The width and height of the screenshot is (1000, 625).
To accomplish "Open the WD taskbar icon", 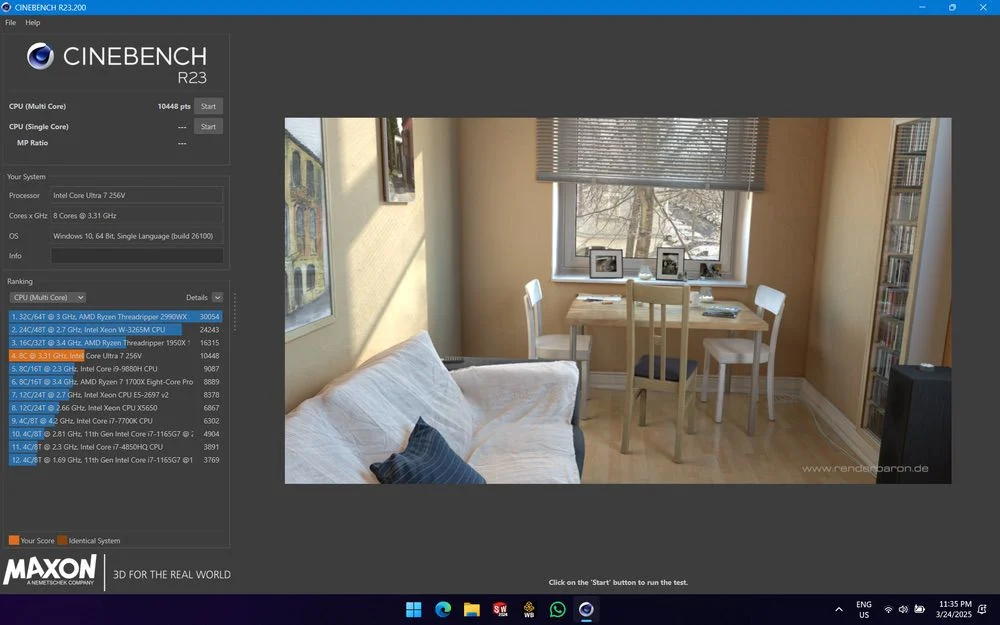I will coord(529,610).
